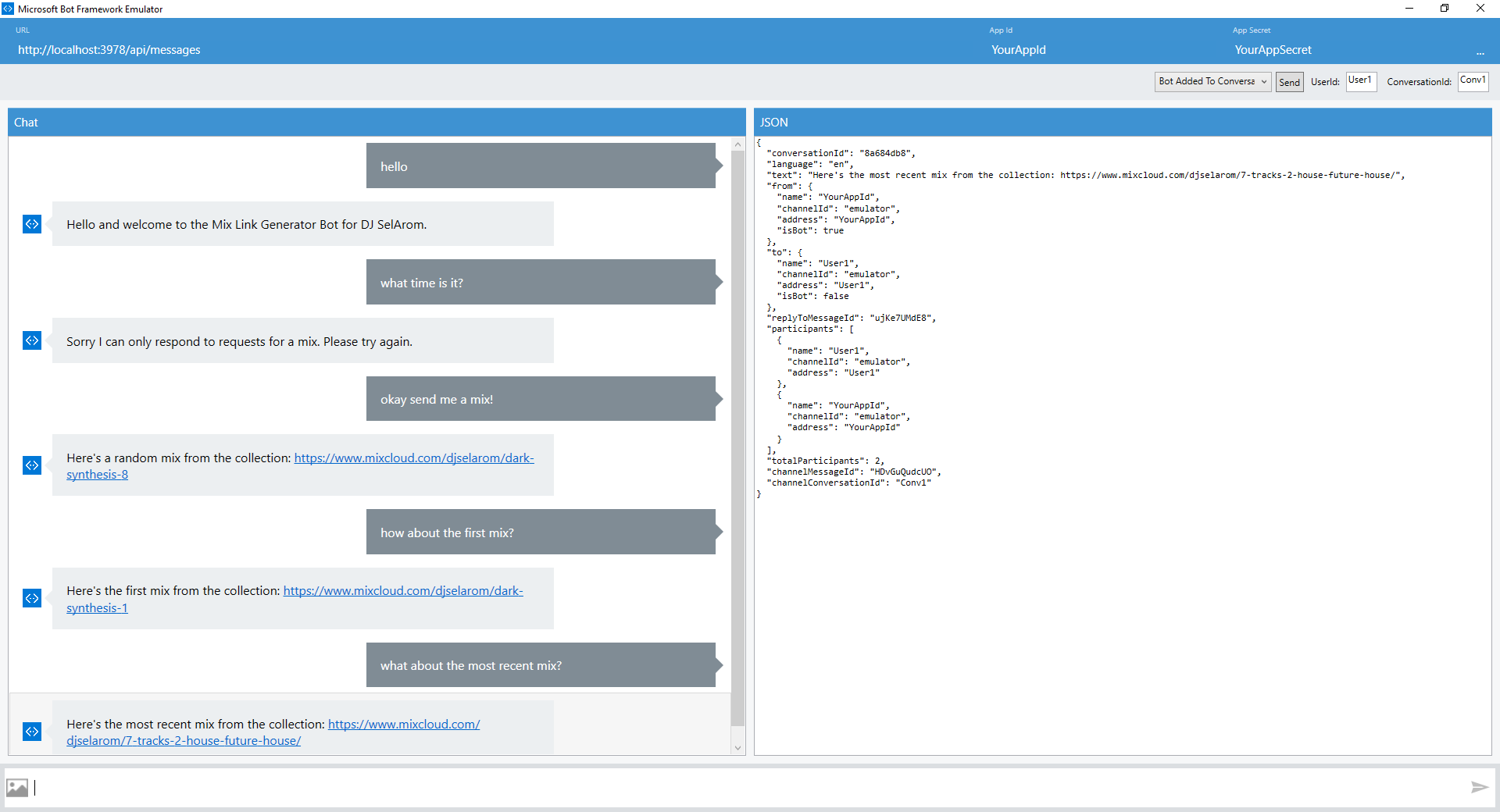Select the 'okay send me a mix!' message
This screenshot has height=812, width=1500.
coord(541,399)
